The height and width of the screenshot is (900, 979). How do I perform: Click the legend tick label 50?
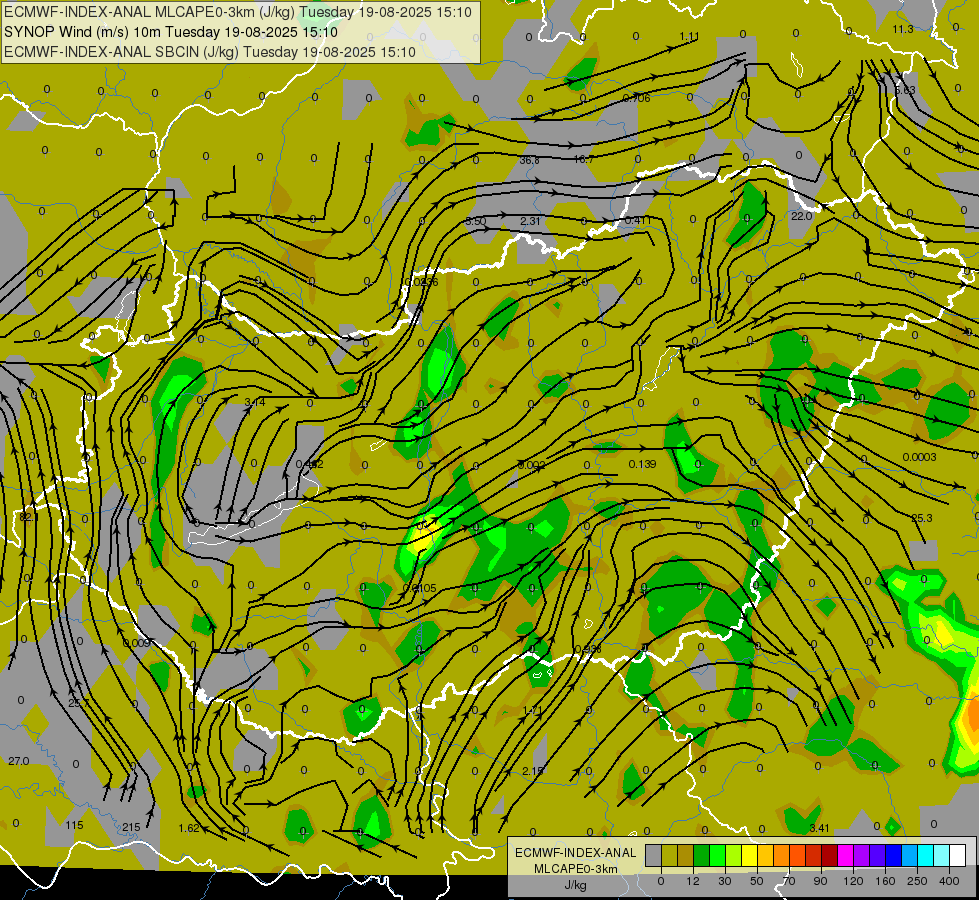[757, 881]
